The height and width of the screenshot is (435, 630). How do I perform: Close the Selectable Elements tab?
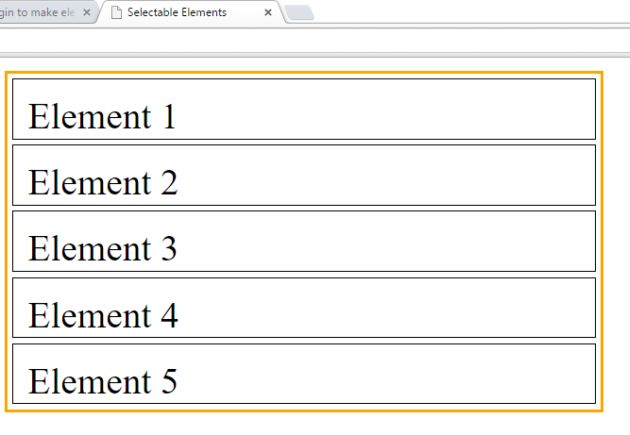coord(268,12)
